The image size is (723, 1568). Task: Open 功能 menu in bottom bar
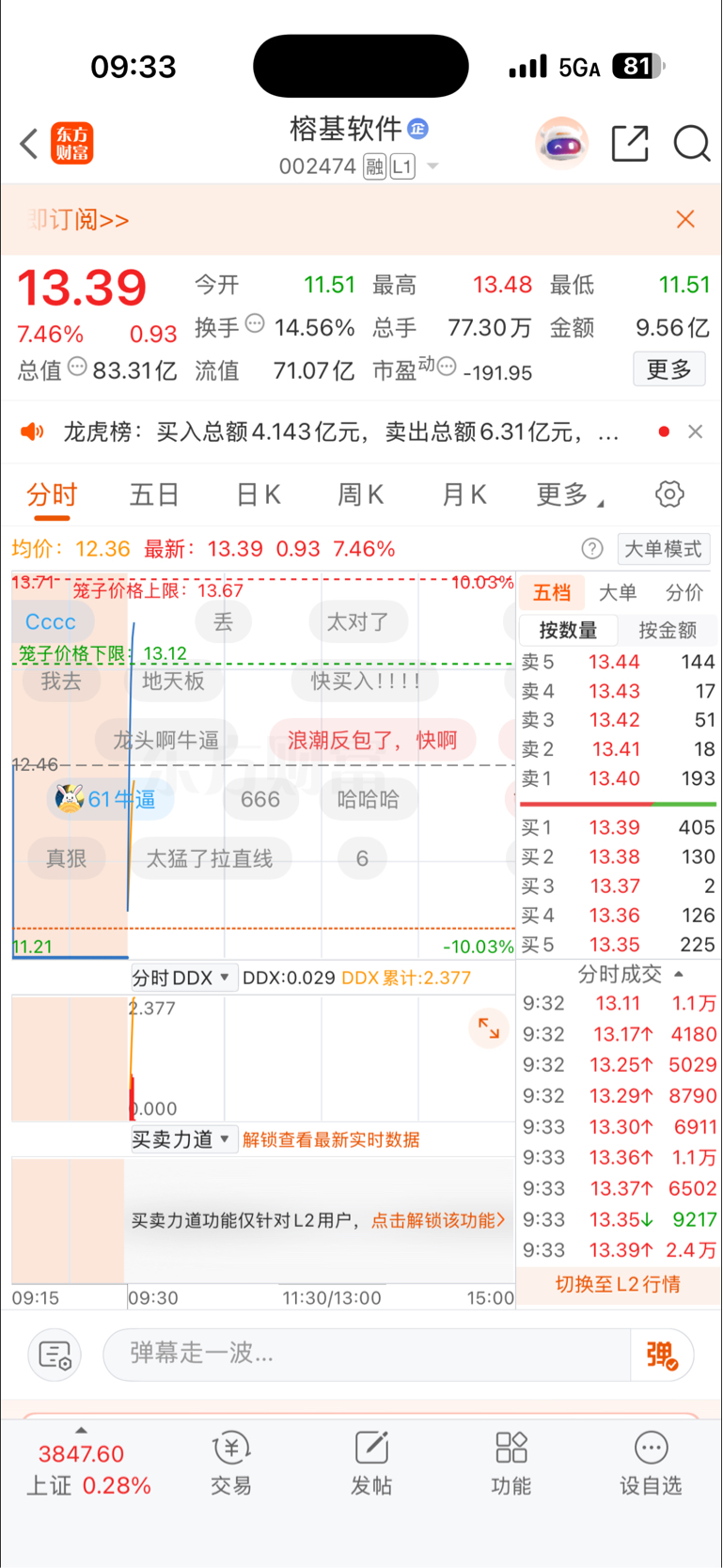(511, 1464)
